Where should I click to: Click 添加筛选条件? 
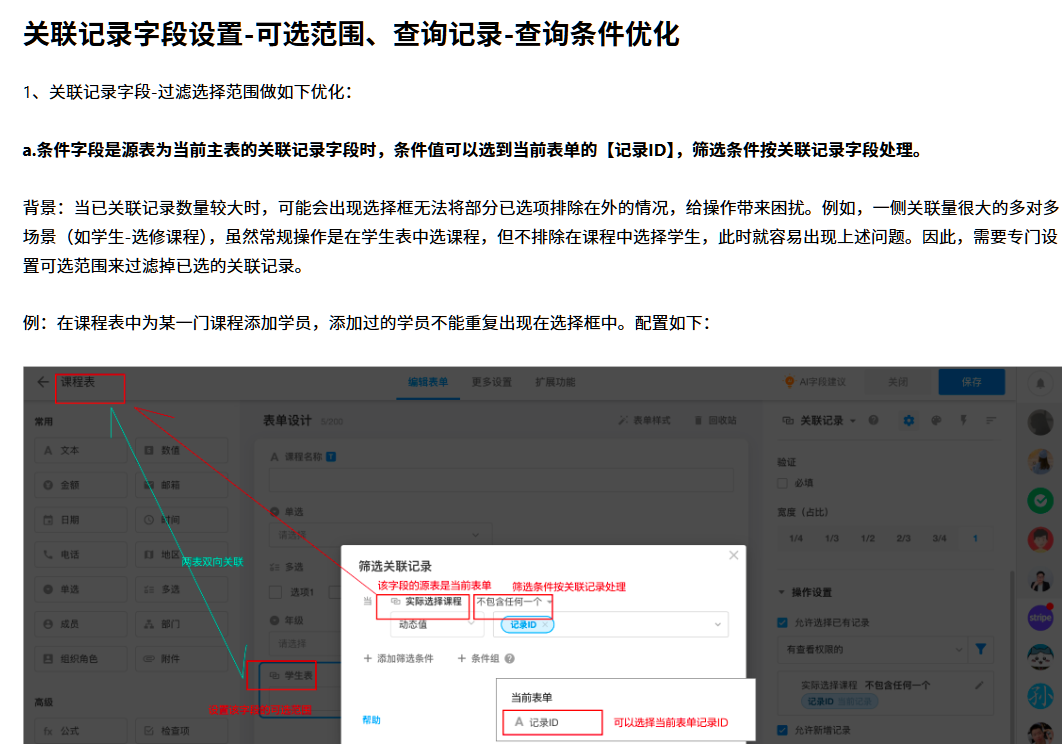click(x=398, y=659)
